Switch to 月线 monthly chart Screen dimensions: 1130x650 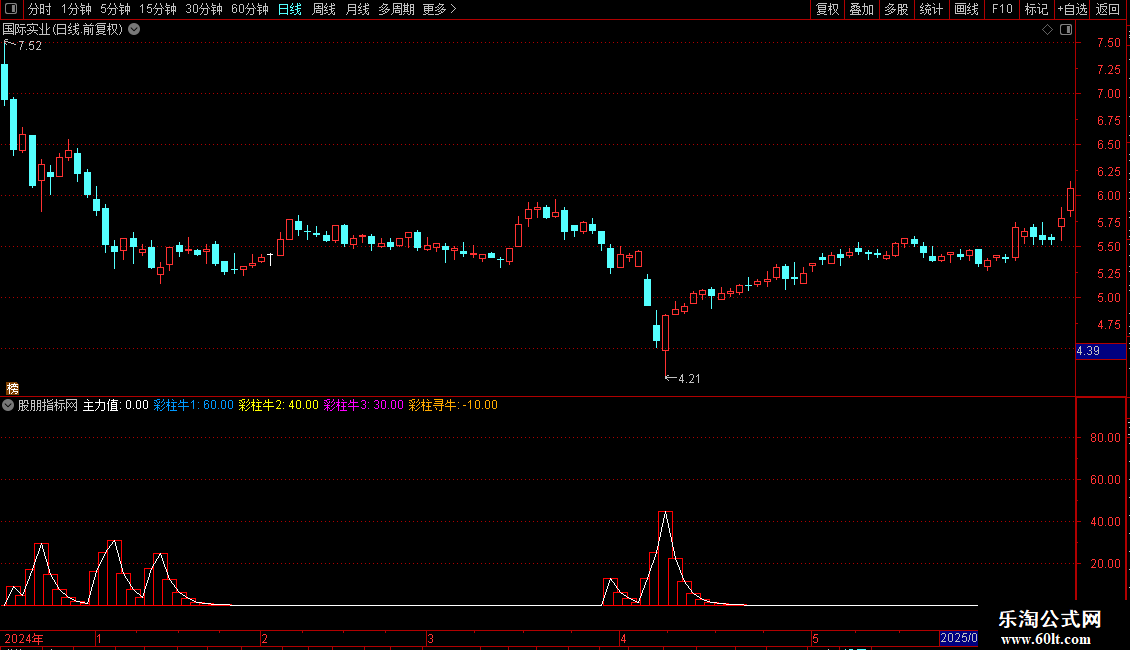click(357, 9)
